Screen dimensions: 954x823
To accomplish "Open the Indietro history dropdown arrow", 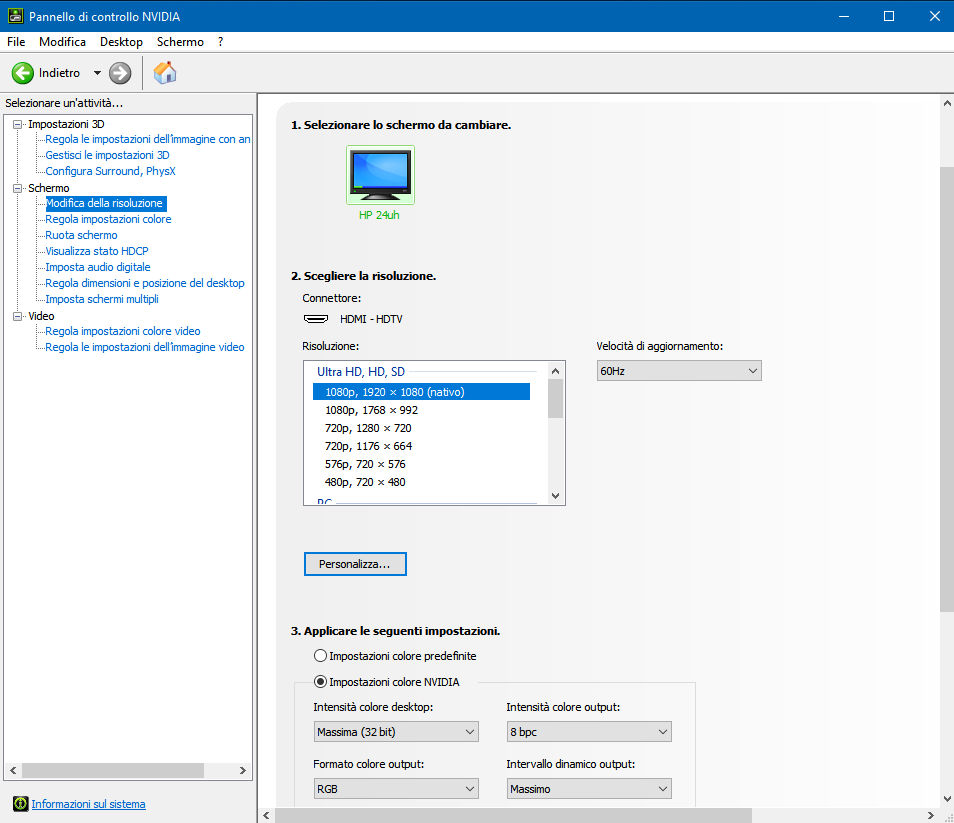I will (x=97, y=73).
